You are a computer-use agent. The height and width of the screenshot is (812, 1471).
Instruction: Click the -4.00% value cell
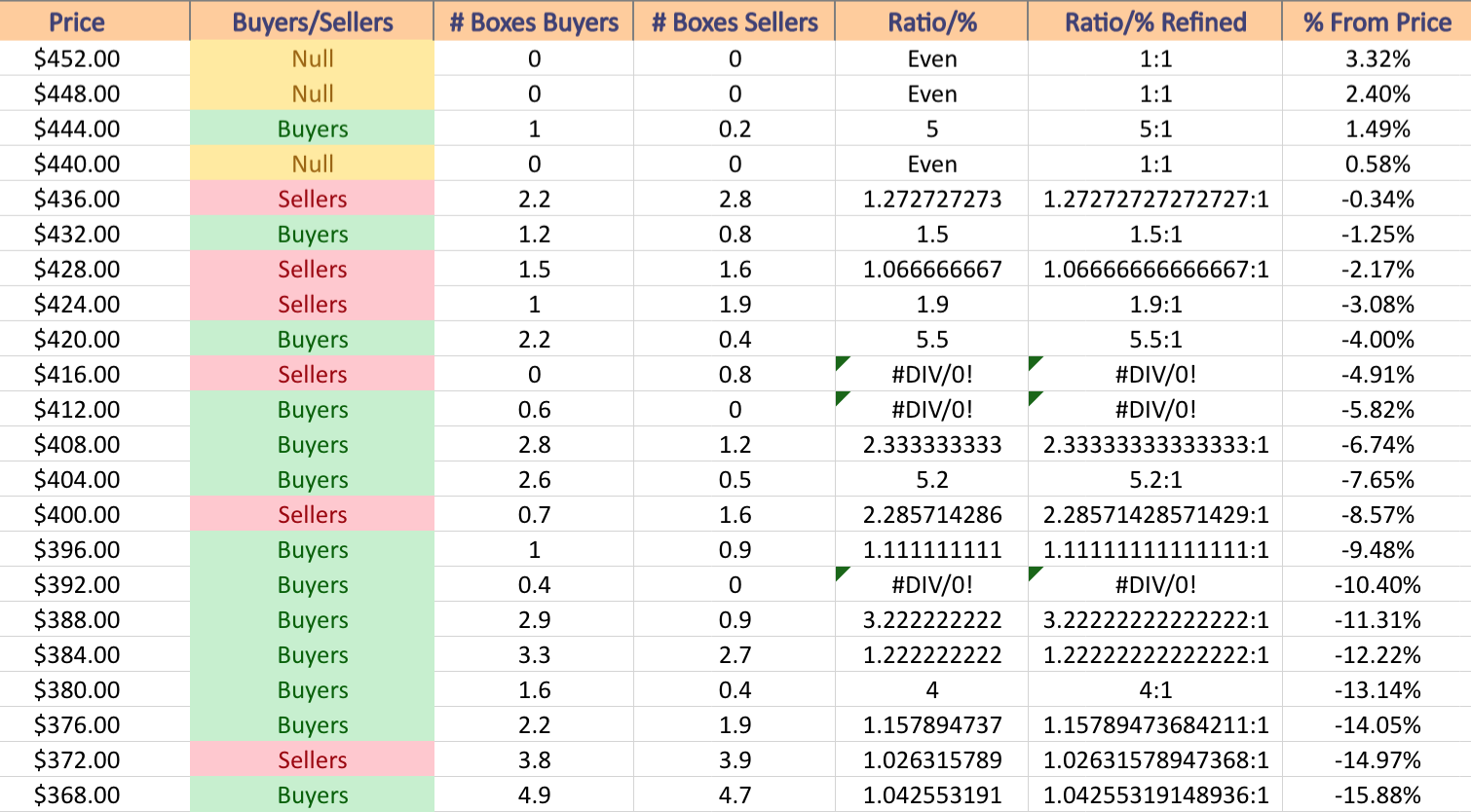[x=1377, y=339]
